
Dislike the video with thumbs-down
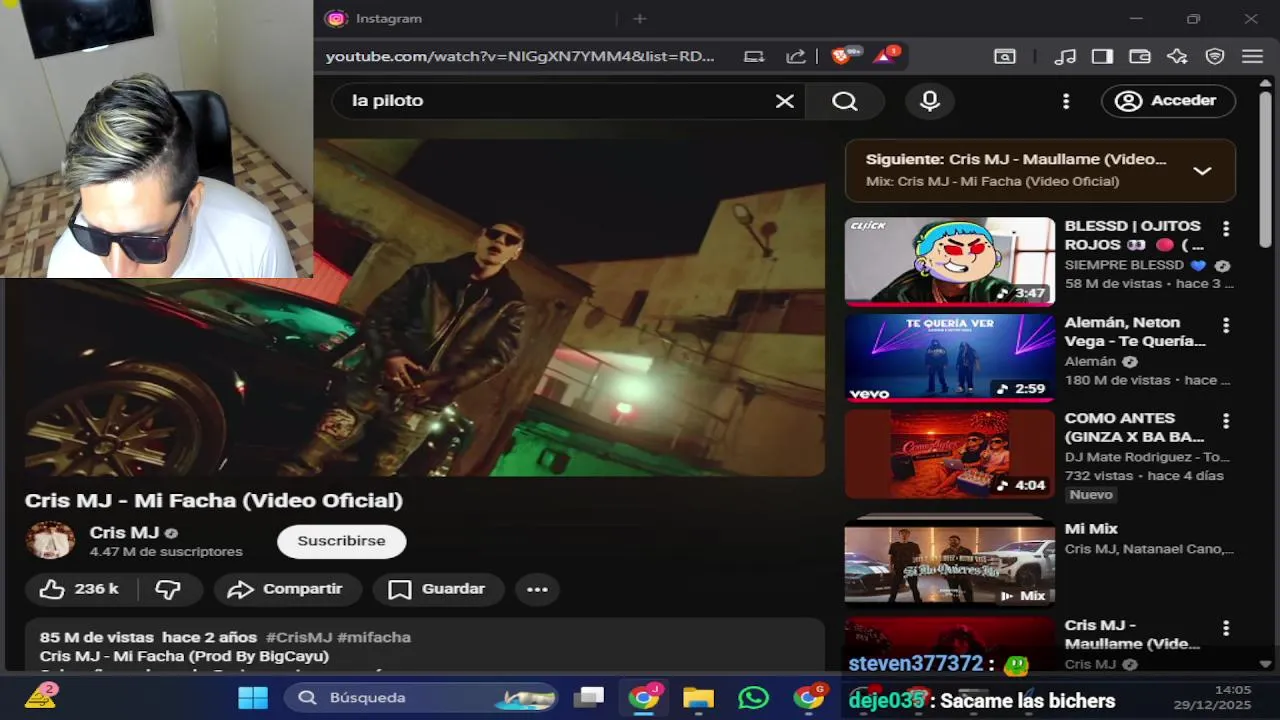(168, 589)
